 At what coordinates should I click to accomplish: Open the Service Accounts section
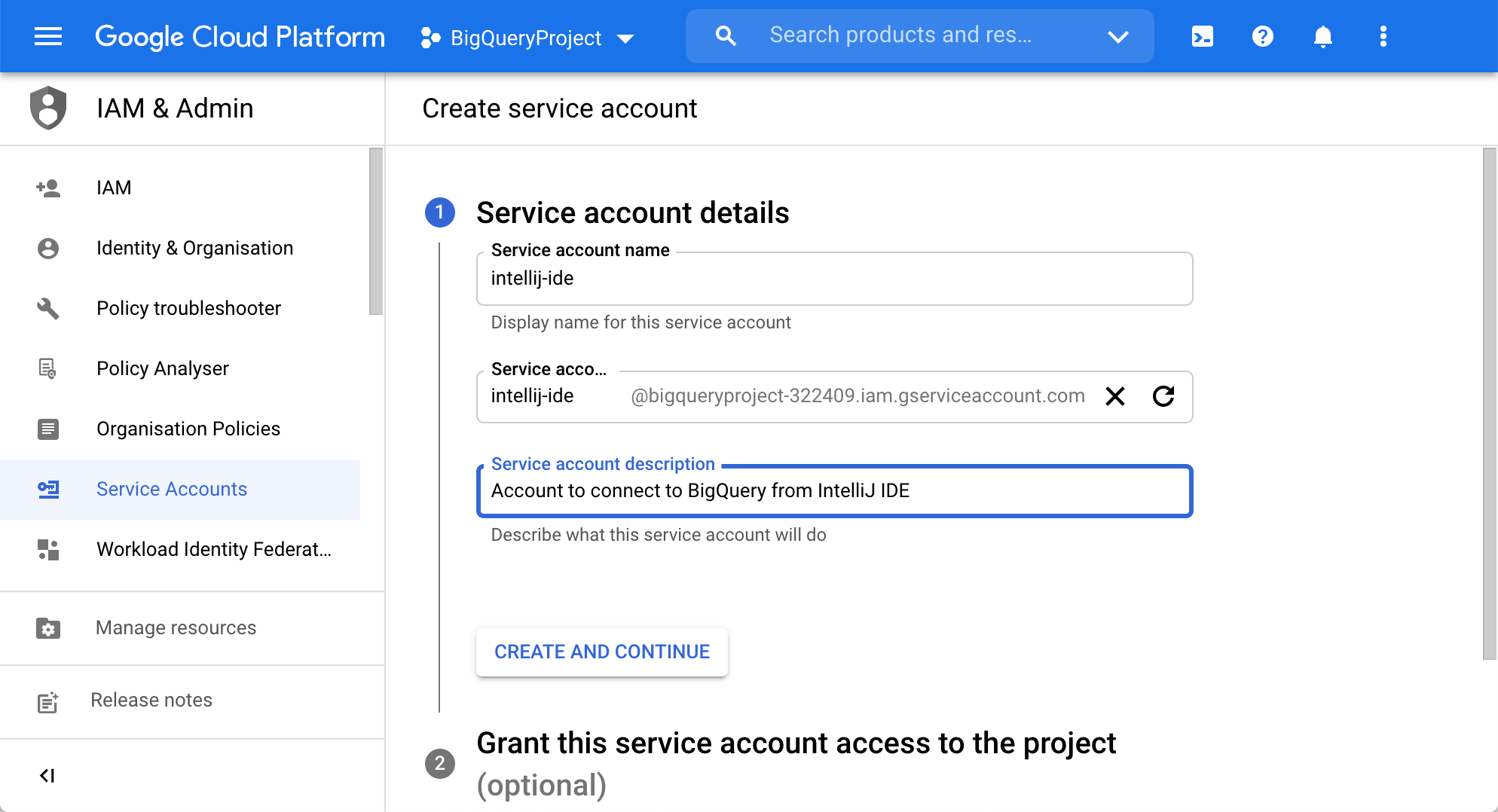pyautogui.click(x=171, y=489)
